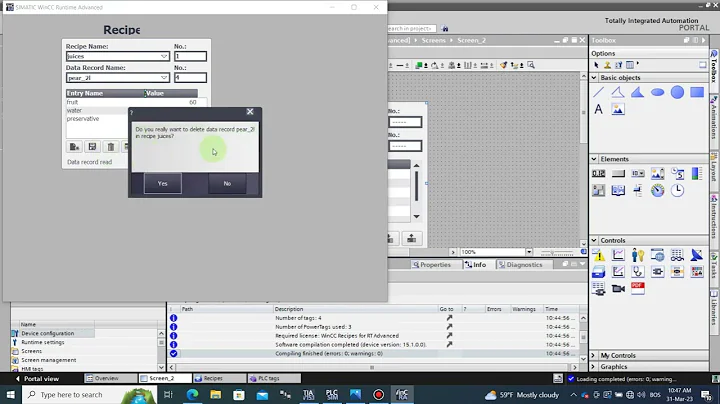720x404 pixels.
Task: Switch to the Info tab
Action: (x=475, y=264)
